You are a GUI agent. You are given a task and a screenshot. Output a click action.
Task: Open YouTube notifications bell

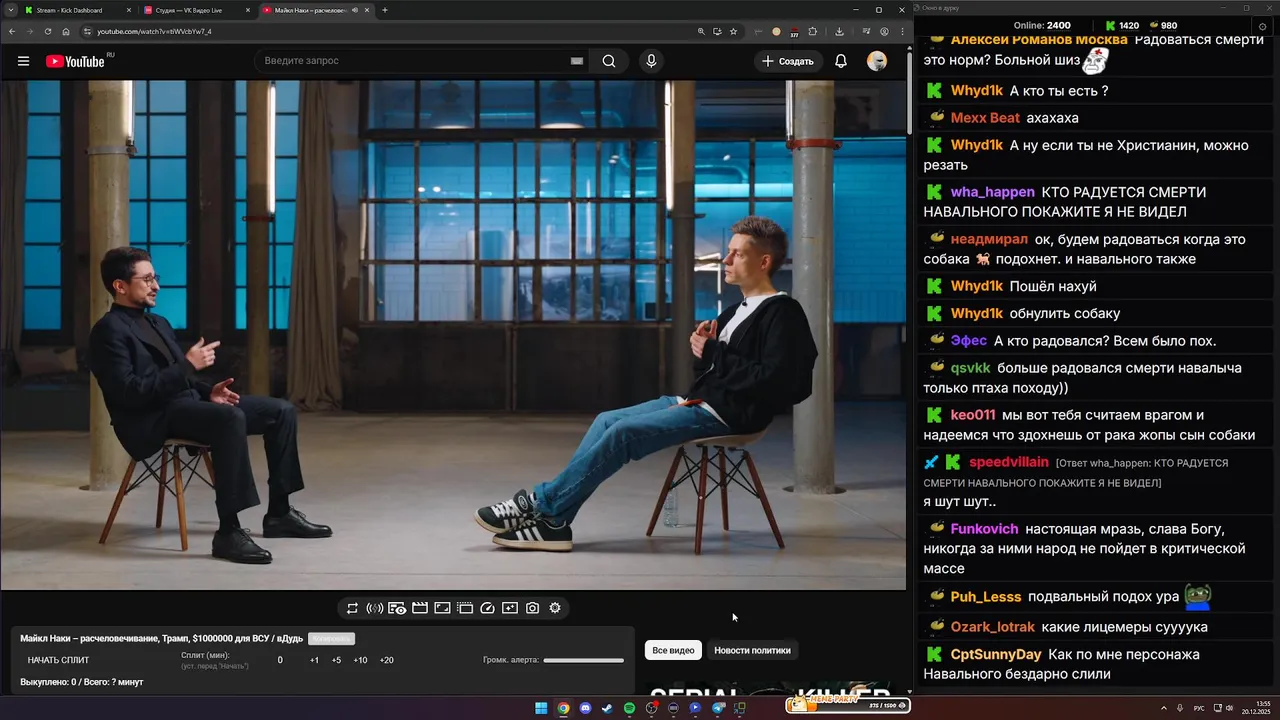point(841,61)
